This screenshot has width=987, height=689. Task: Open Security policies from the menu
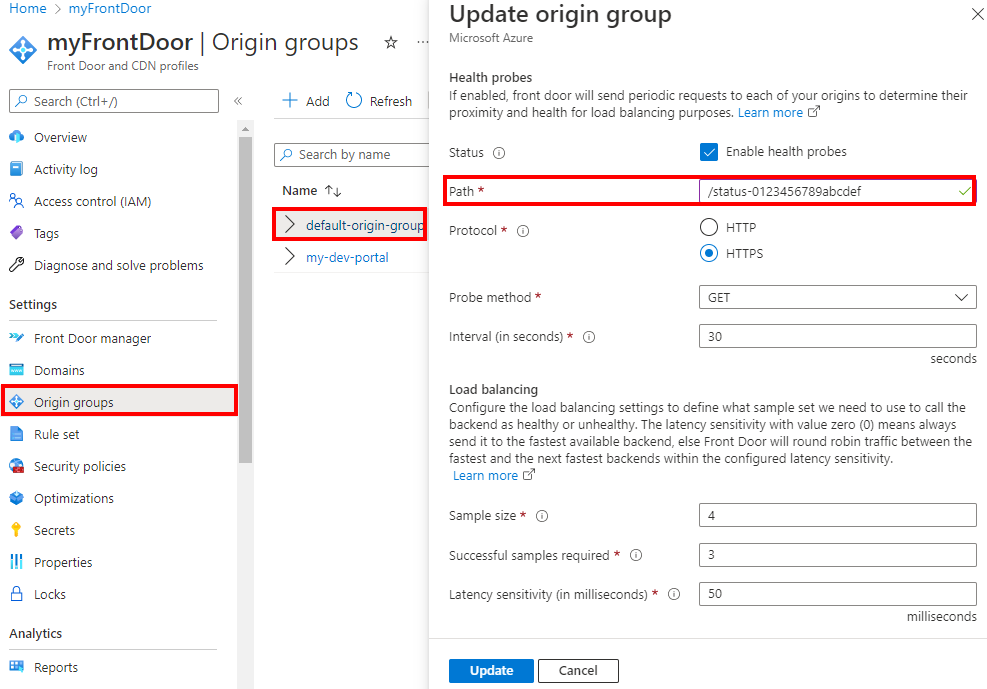(80, 466)
